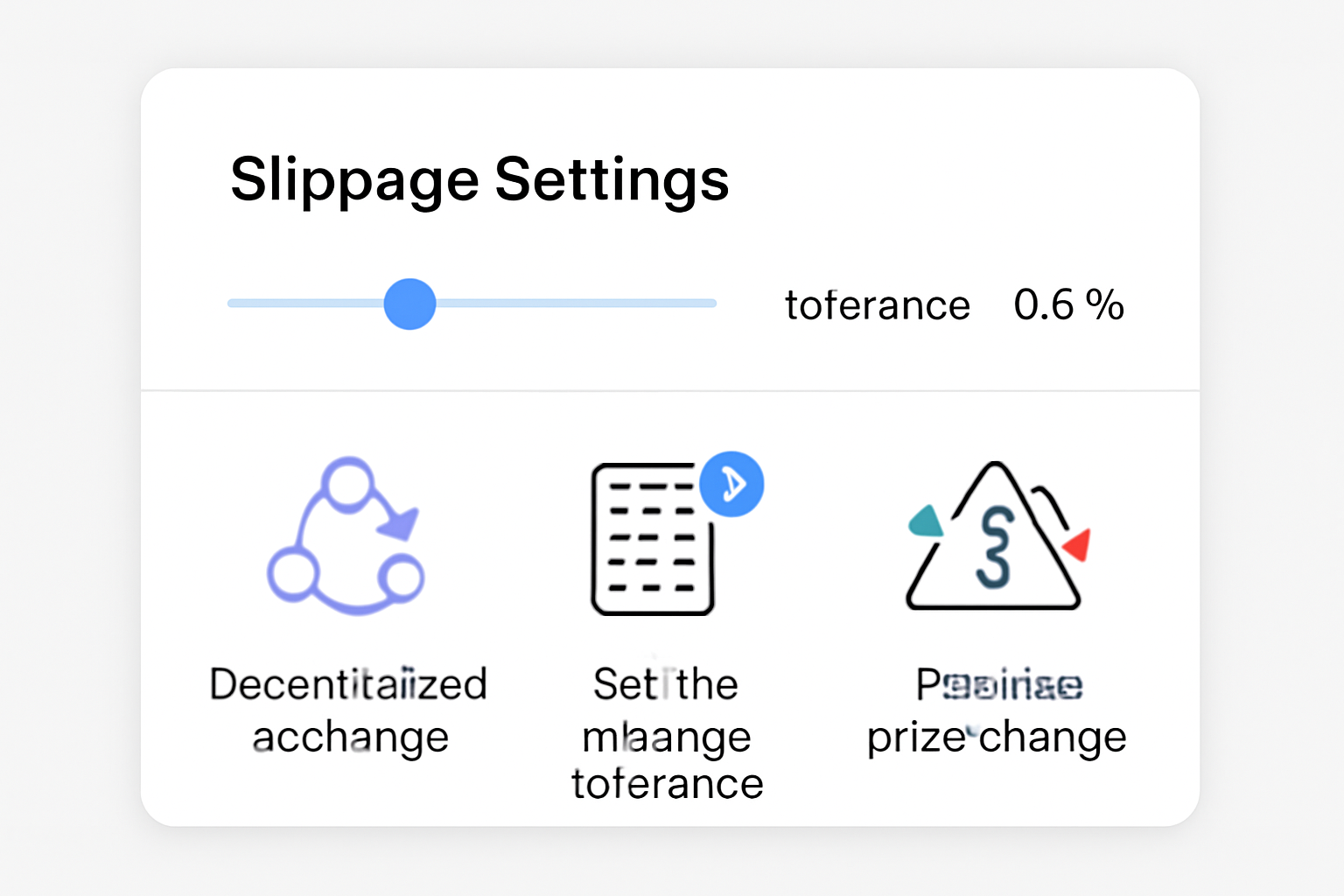Enable the 'Set the mlaange toferance' option

pyautogui.click(x=667, y=733)
